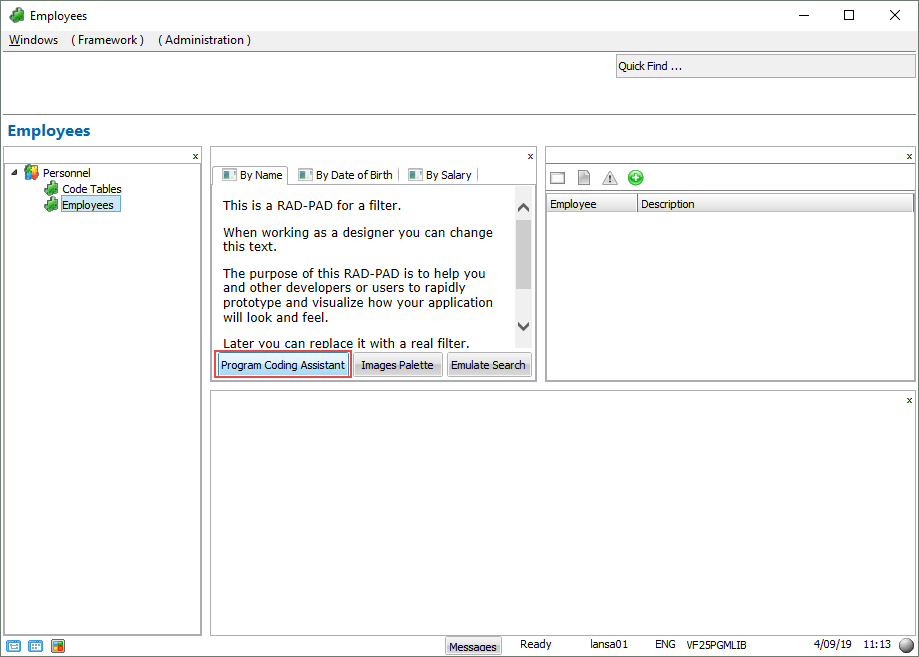
Task: Select Personnel in the navigation tree
Action: point(67,172)
